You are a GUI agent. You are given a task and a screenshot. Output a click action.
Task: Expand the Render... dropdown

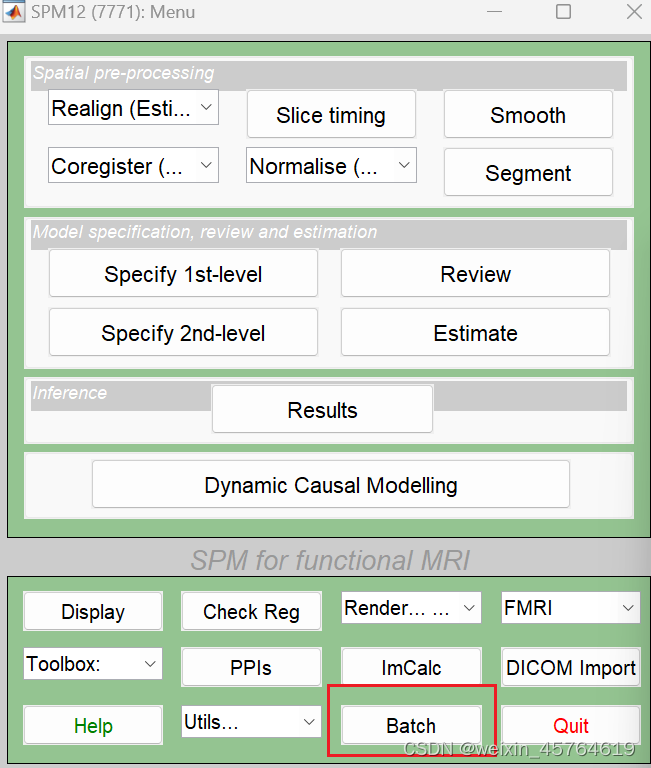(x=411, y=608)
